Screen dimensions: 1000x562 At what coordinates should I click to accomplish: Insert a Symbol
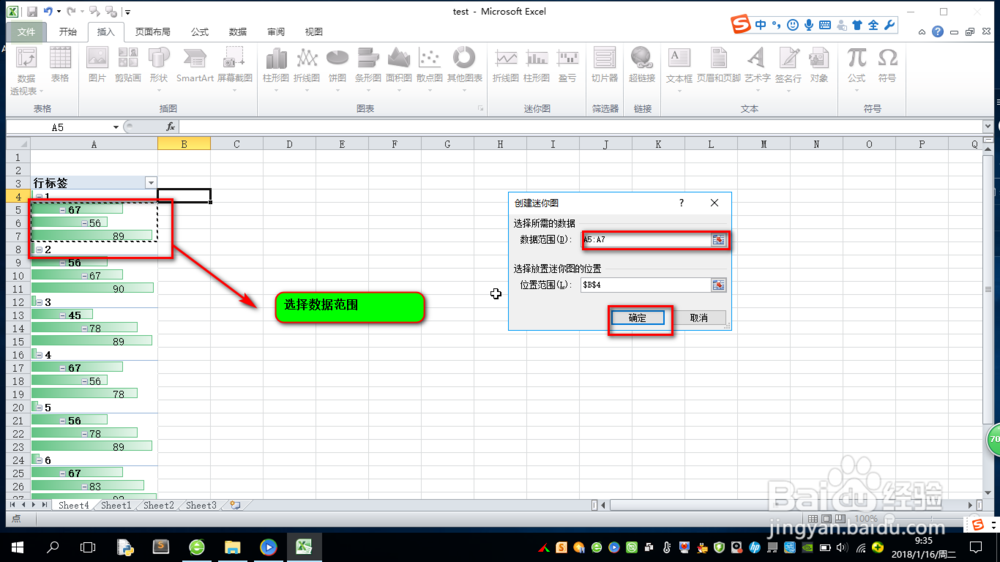tap(887, 65)
